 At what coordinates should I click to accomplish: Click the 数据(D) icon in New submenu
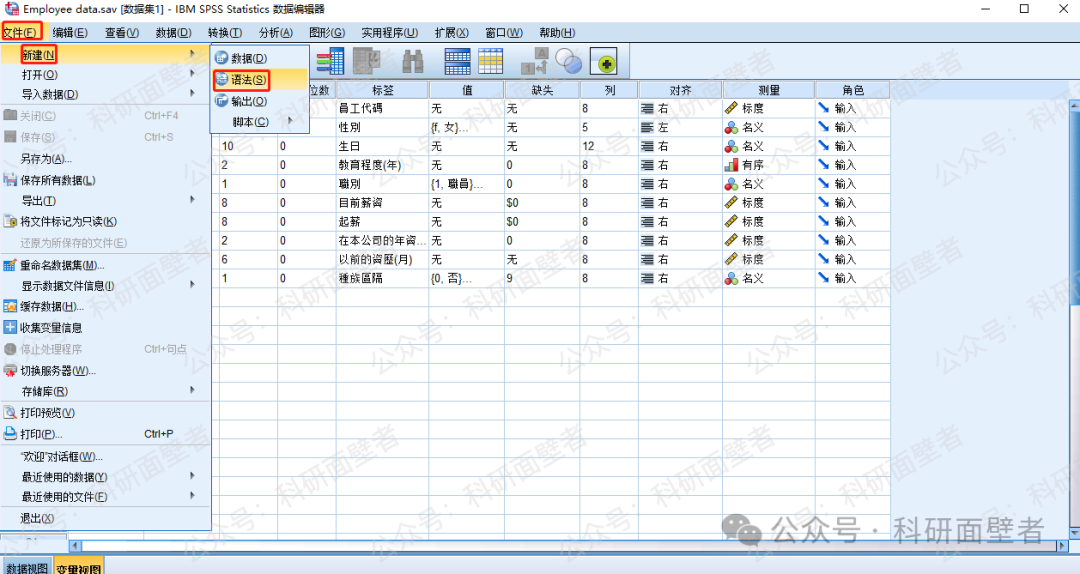click(222, 59)
